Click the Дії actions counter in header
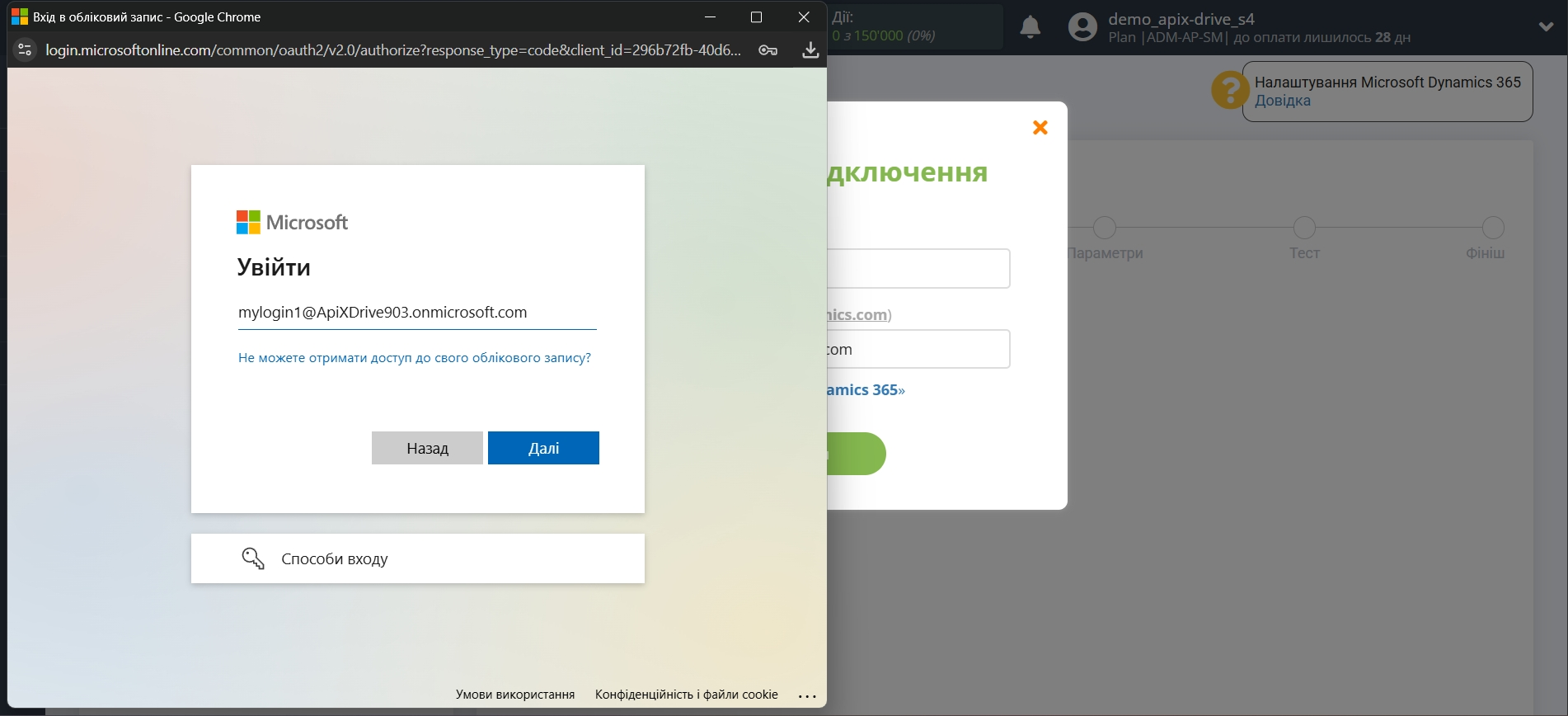This screenshot has width=1568, height=716. coord(915,27)
